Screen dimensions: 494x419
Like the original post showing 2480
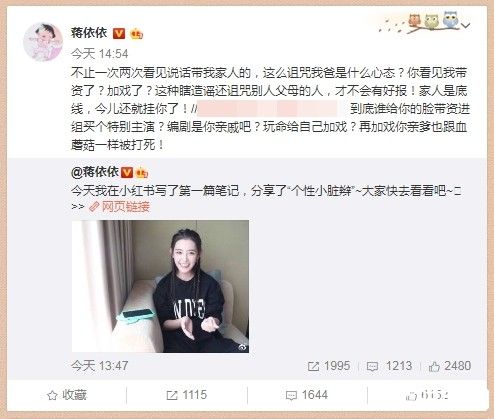pos(434,367)
